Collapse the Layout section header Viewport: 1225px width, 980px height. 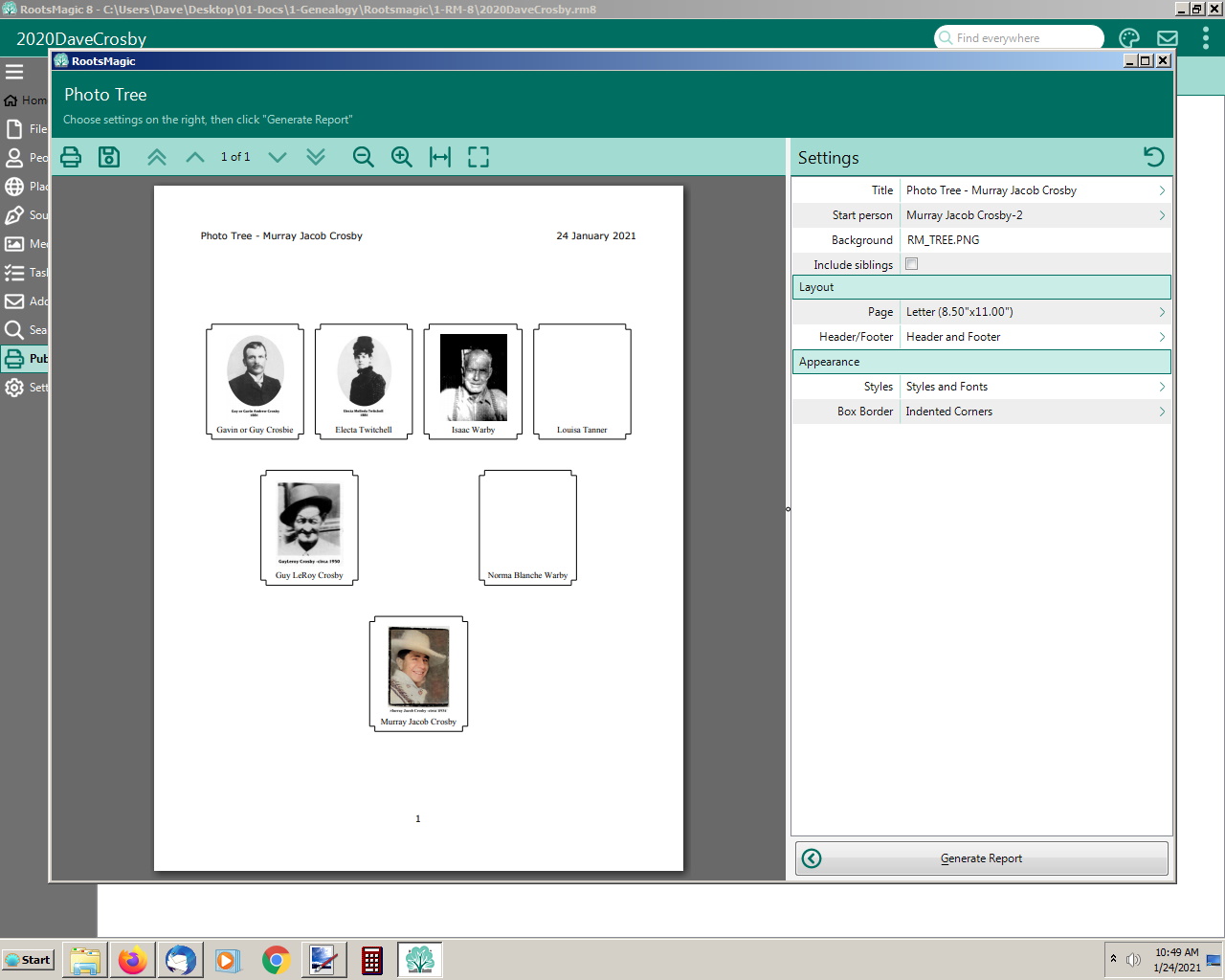(981, 287)
